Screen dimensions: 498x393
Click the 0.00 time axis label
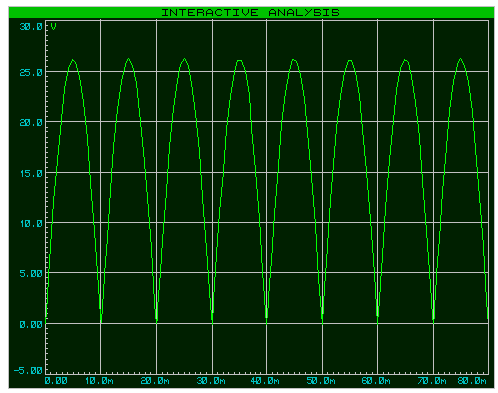56,381
